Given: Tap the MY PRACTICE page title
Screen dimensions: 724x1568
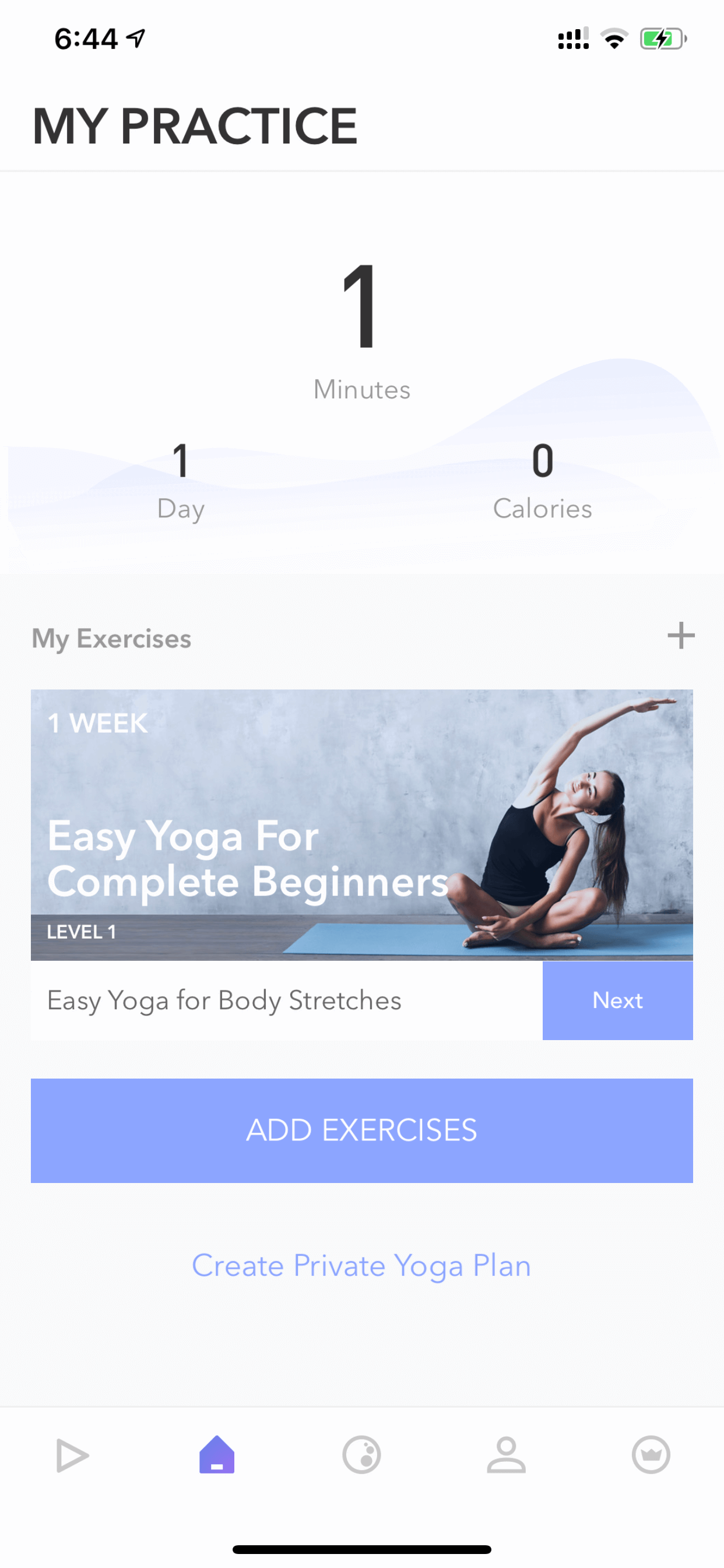Looking at the screenshot, I should pos(195,126).
